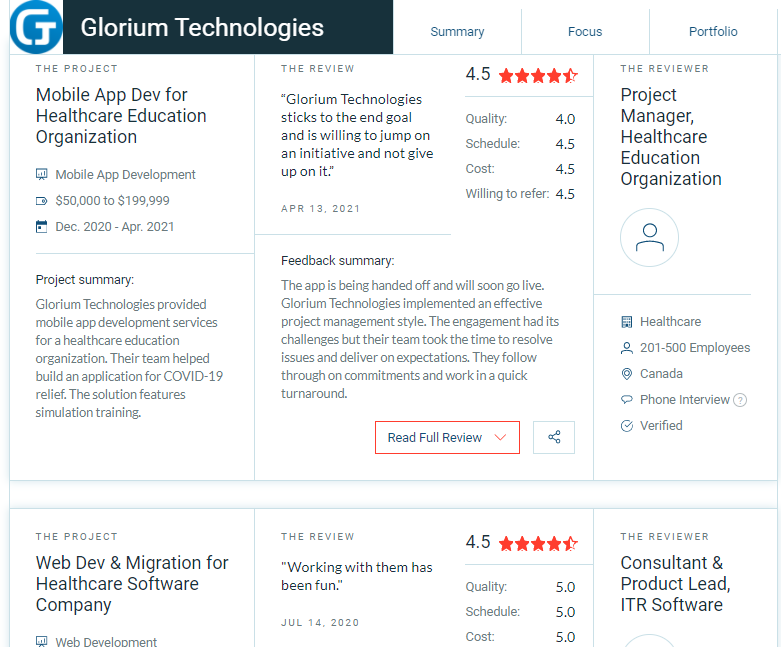Click the share icon button
The image size is (781, 647).
pos(554,437)
